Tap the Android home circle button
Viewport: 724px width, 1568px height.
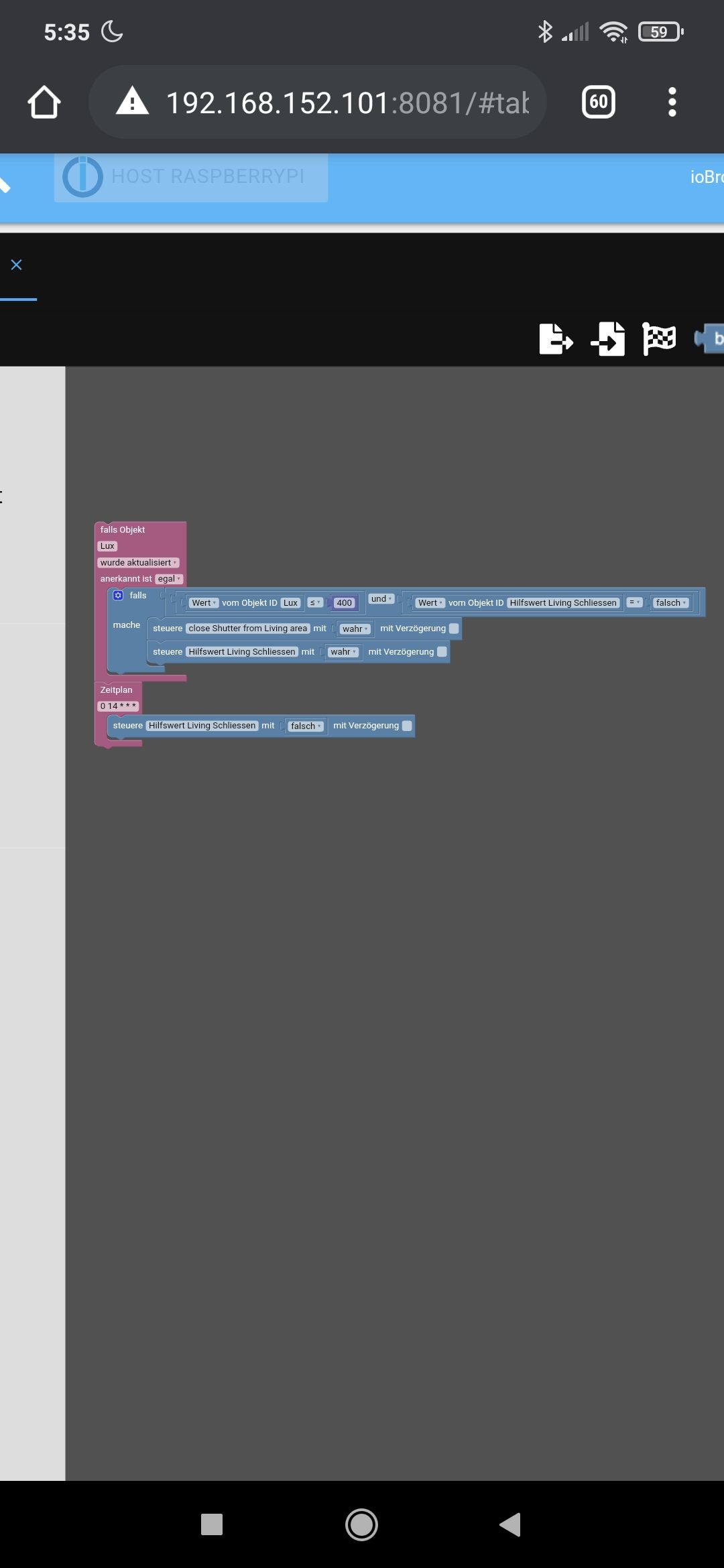point(361,1524)
